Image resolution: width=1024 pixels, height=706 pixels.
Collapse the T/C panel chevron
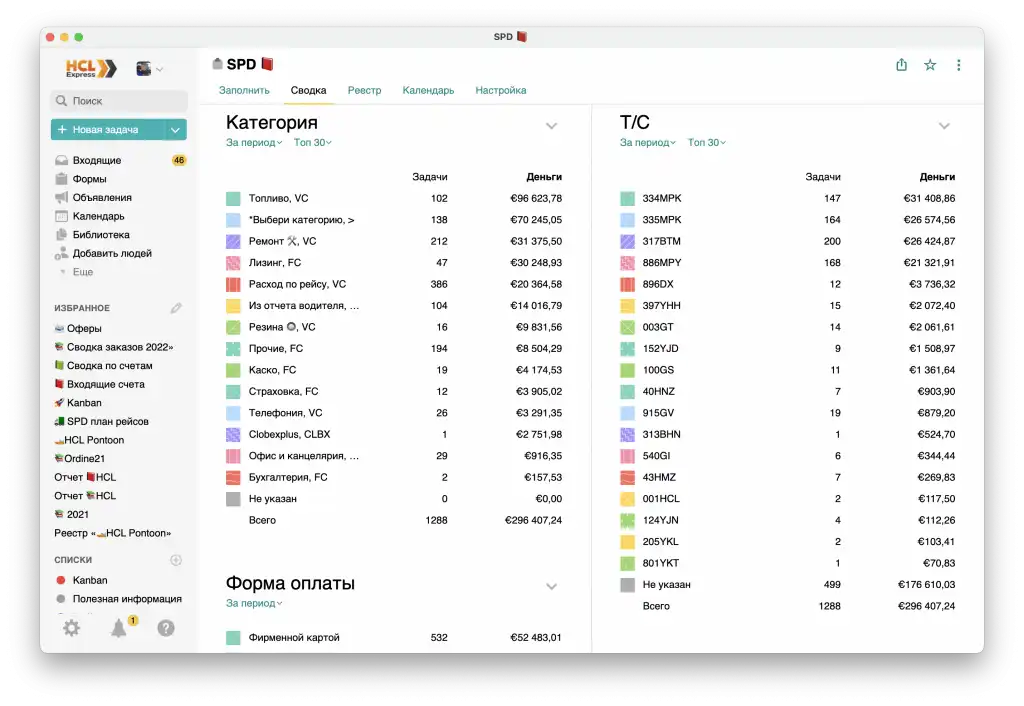click(944, 125)
